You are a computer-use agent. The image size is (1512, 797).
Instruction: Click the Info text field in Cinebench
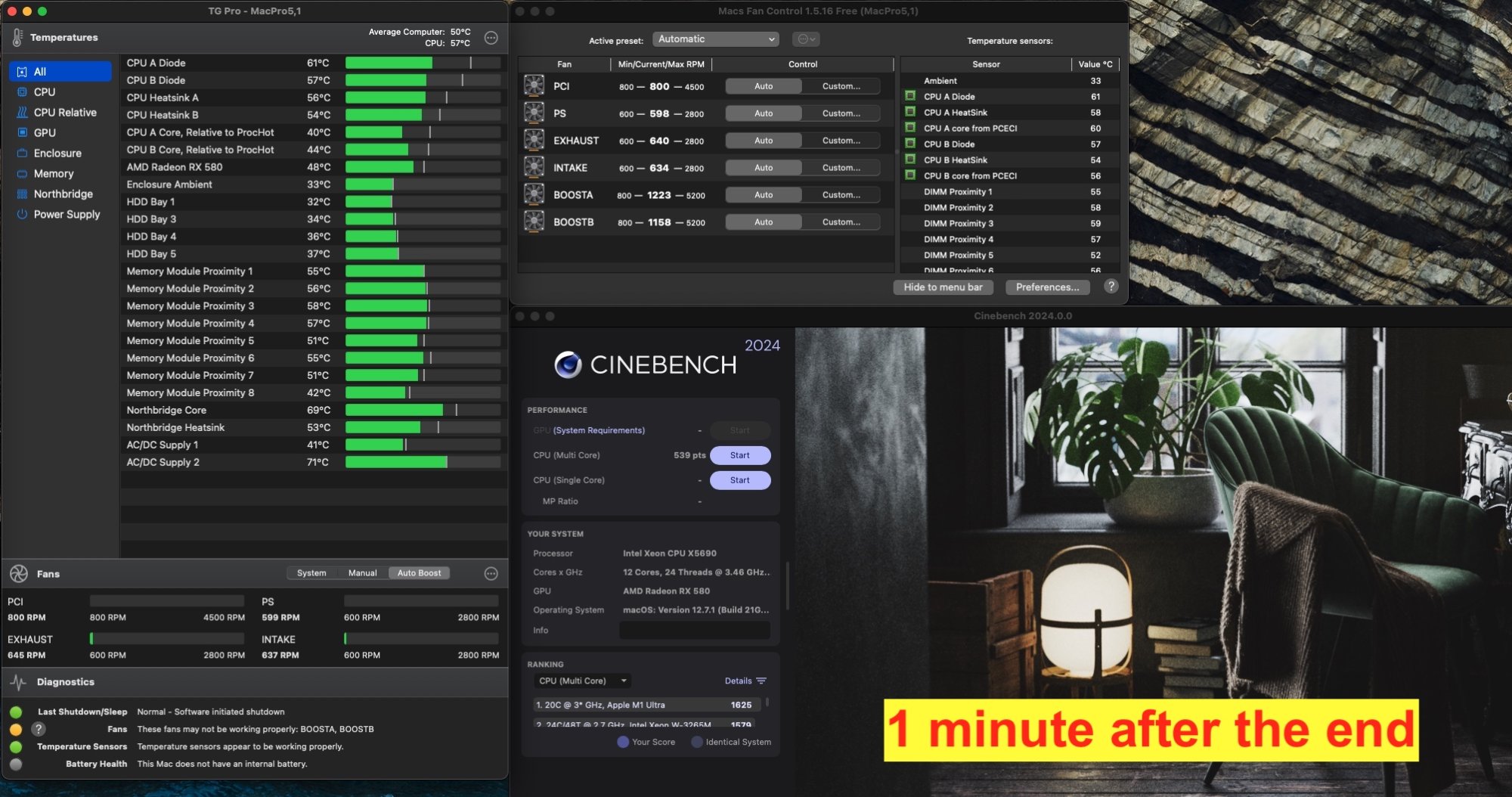(695, 630)
